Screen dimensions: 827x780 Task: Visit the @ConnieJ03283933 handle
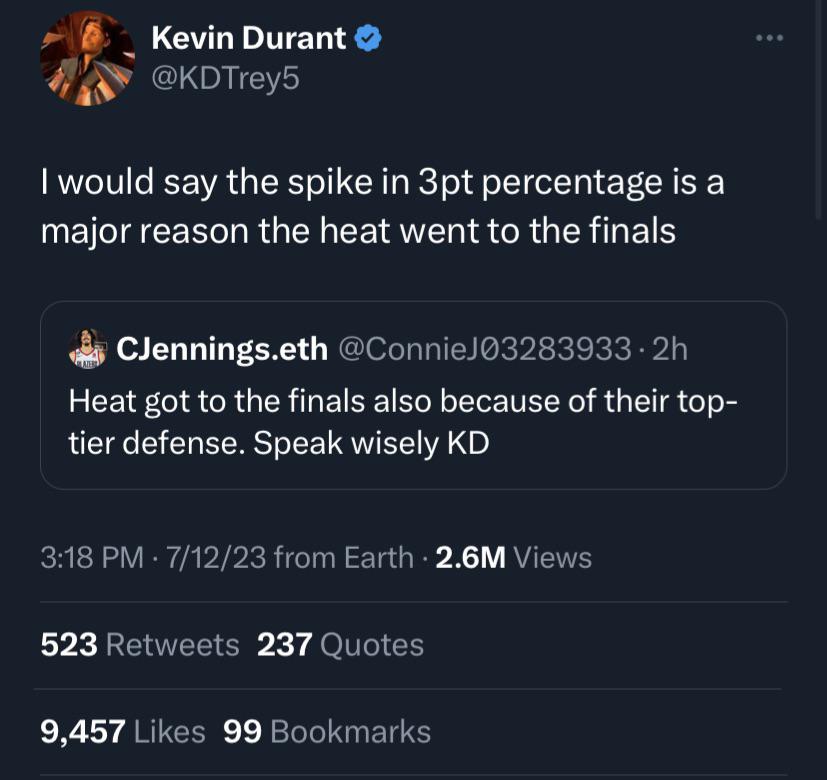click(x=485, y=348)
